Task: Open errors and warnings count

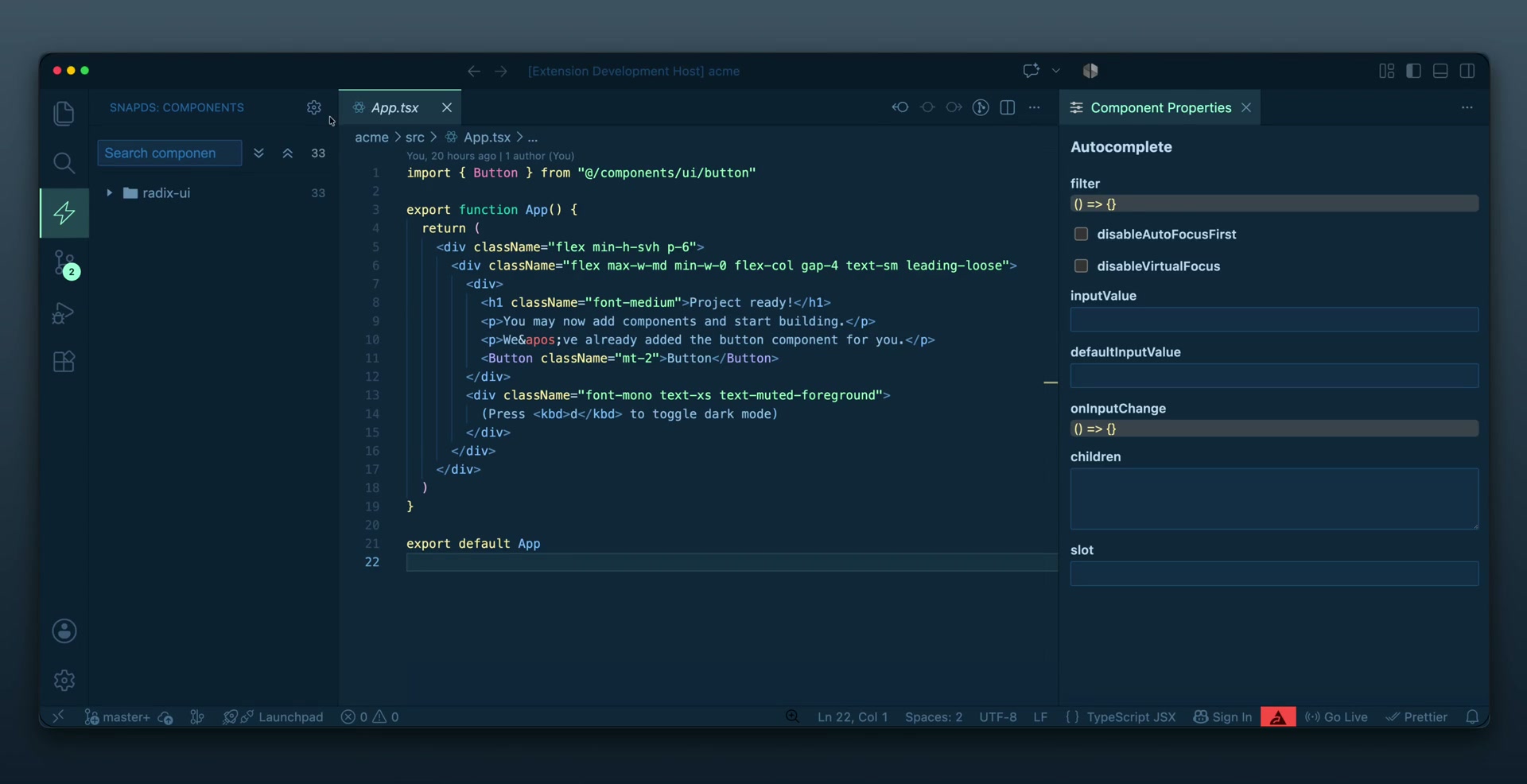Action: [x=370, y=716]
